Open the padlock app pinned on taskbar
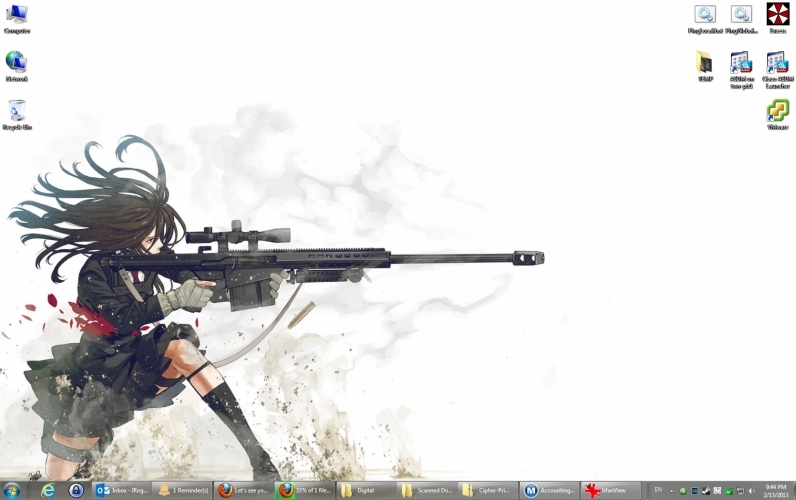Image resolution: width=796 pixels, height=500 pixels. [x=76, y=490]
